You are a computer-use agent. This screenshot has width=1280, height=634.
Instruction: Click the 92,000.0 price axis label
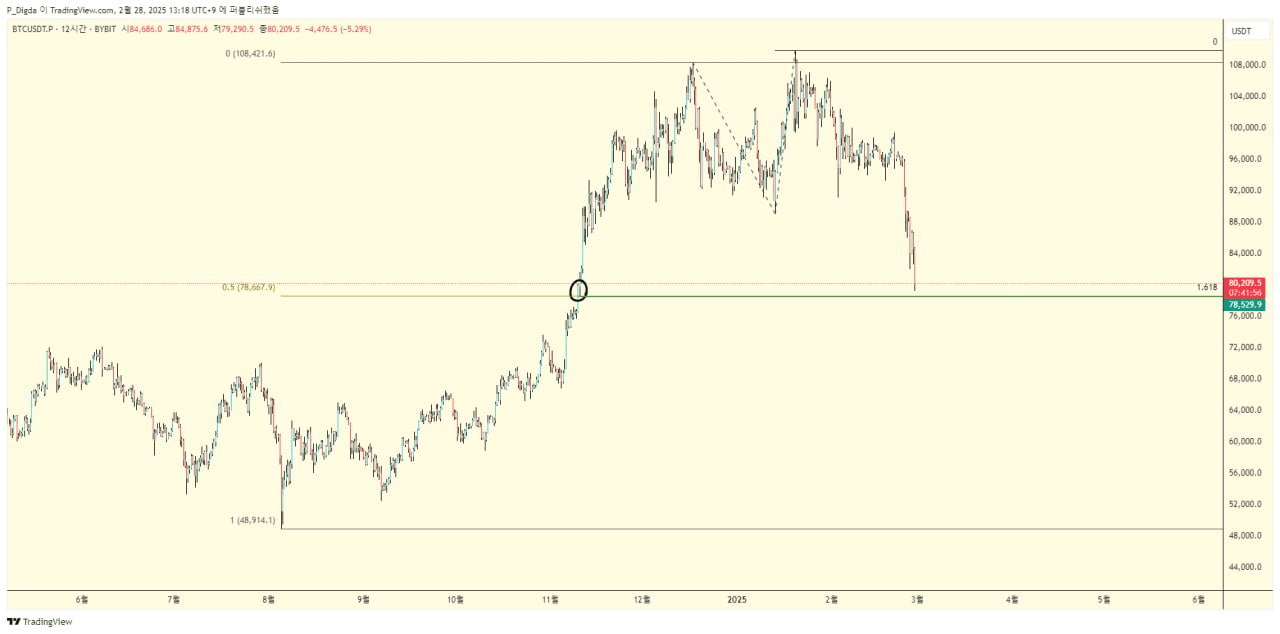[1246, 190]
